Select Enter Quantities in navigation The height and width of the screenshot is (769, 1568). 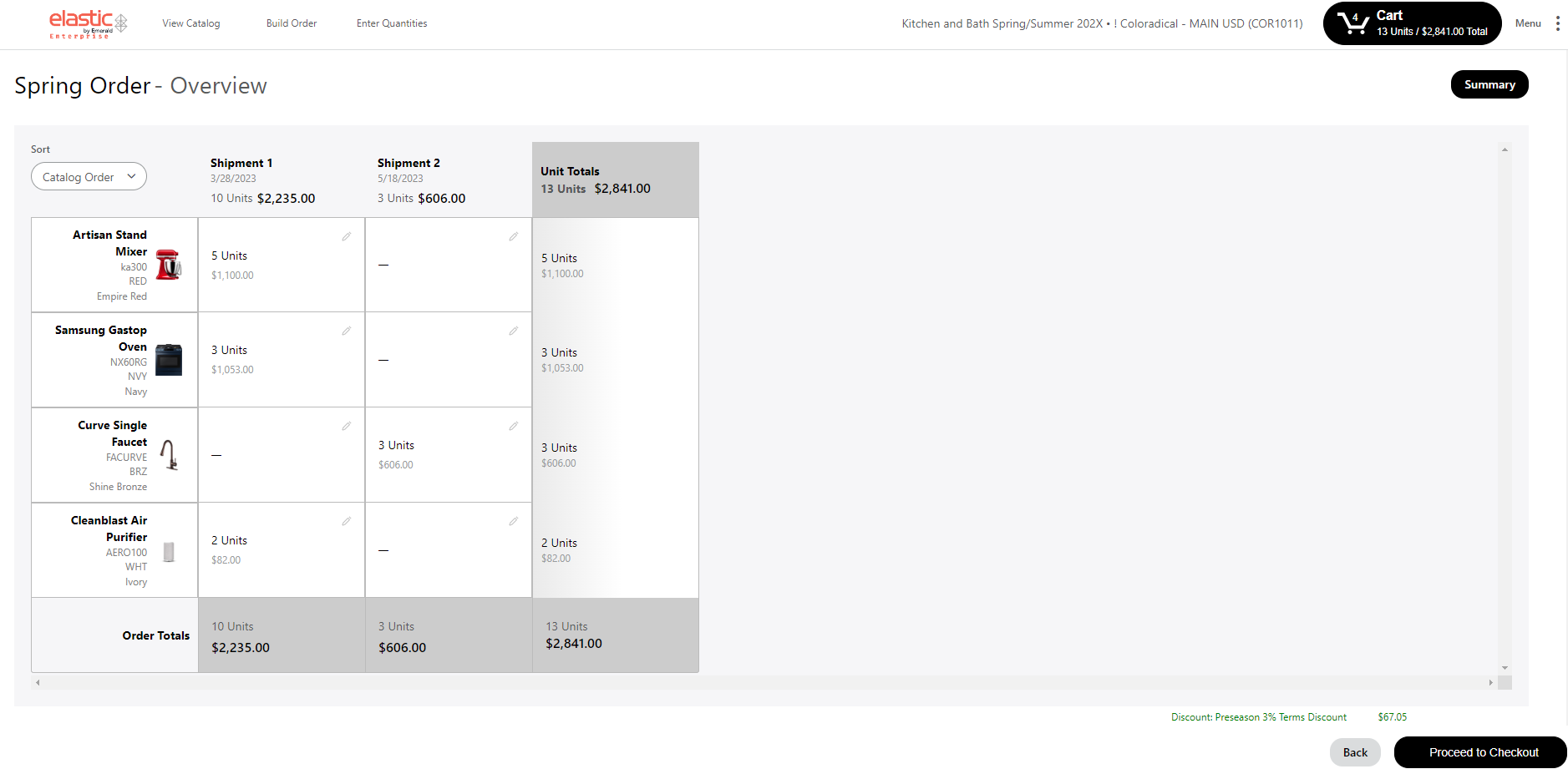[392, 23]
